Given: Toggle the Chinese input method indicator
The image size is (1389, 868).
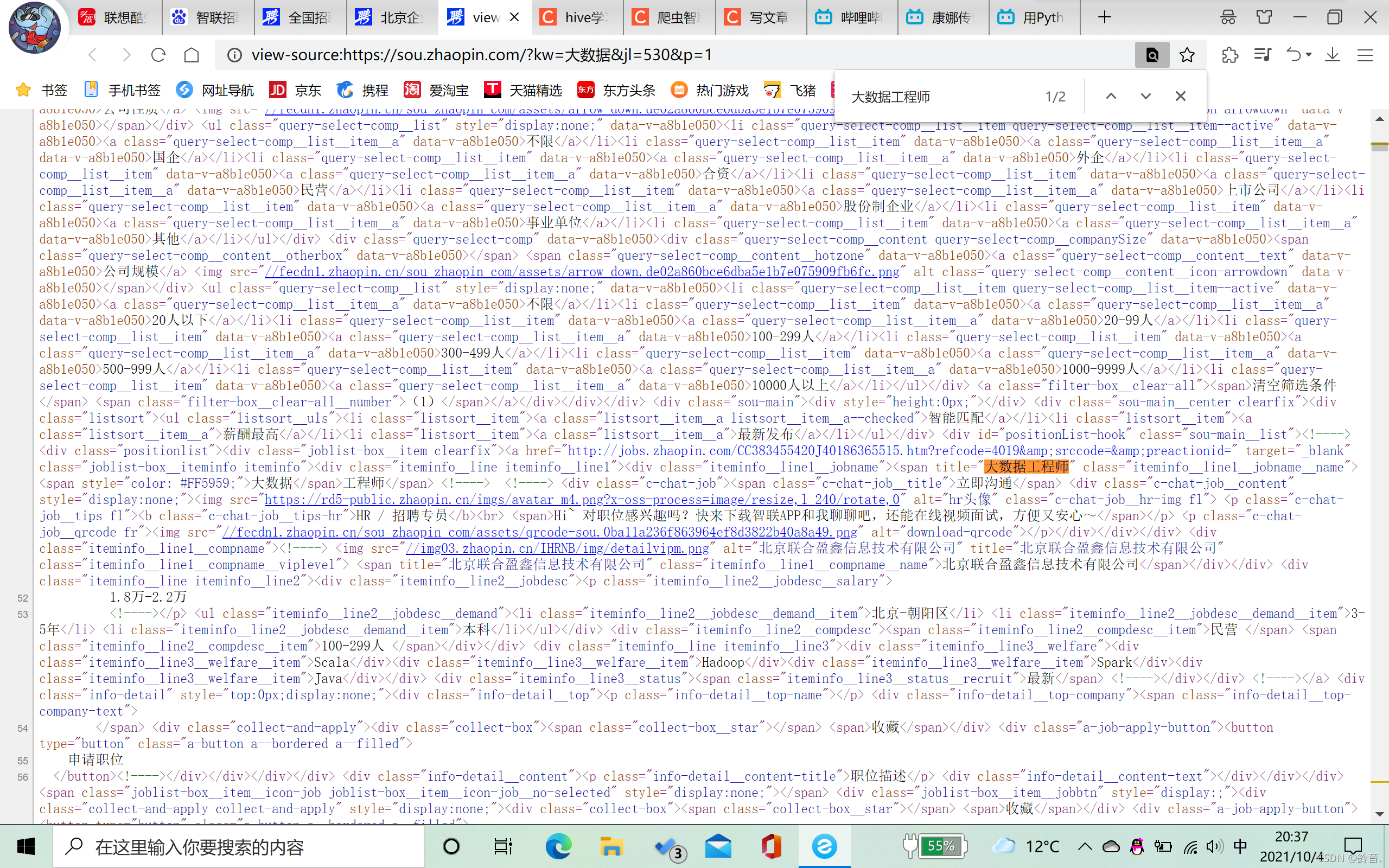Looking at the screenshot, I should [1240, 846].
